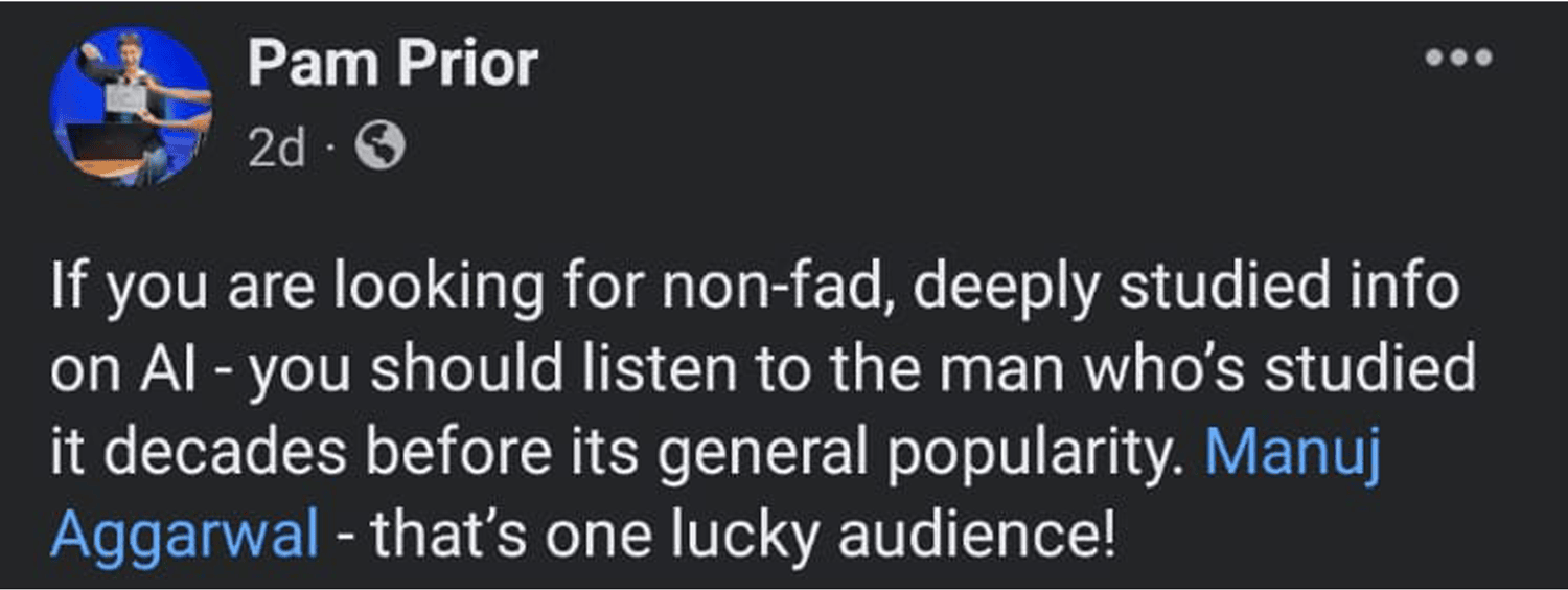Open the three-dot post options menu
The width and height of the screenshot is (1568, 590).
click(x=1459, y=57)
